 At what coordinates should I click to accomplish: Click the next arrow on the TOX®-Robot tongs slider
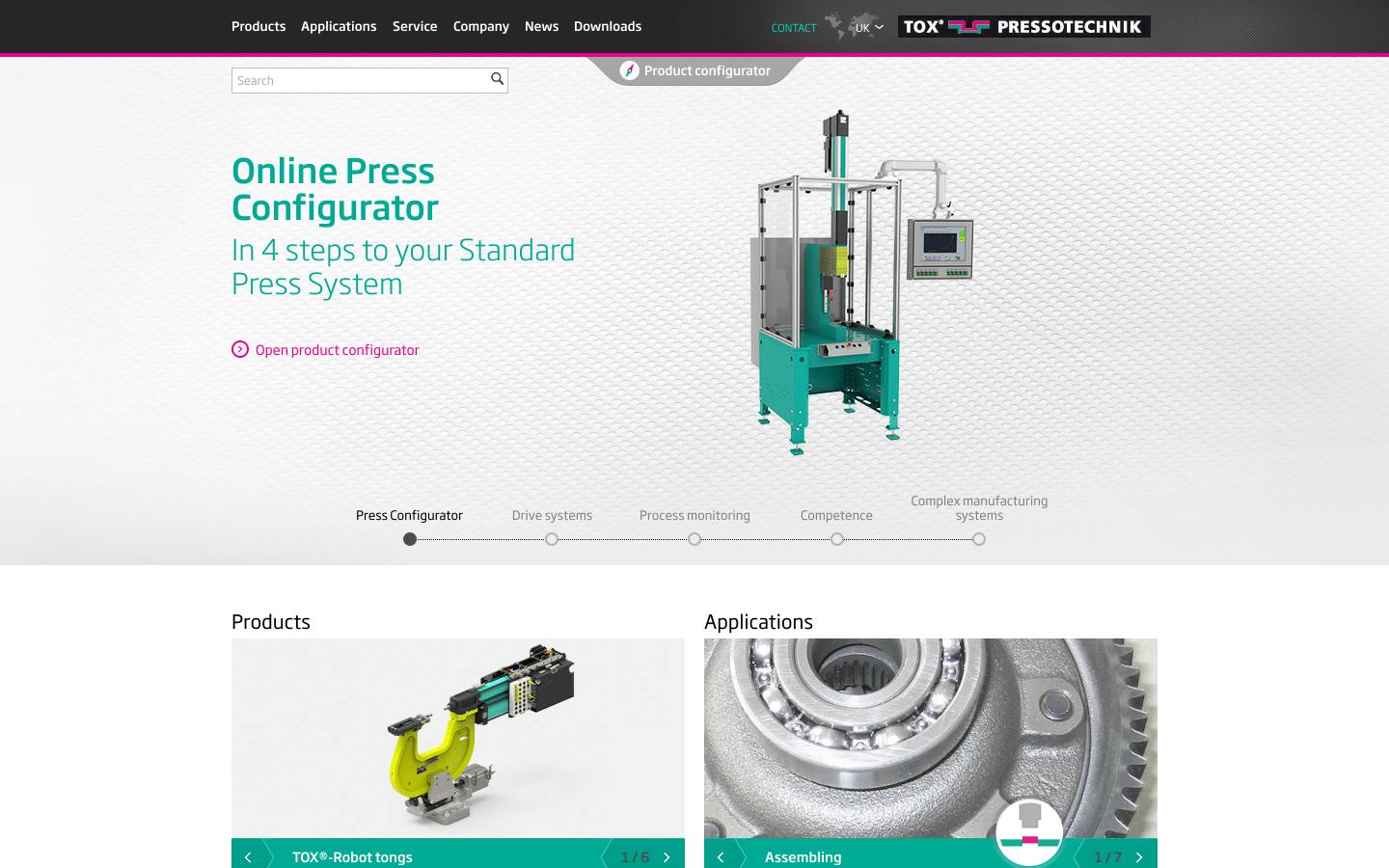click(667, 856)
